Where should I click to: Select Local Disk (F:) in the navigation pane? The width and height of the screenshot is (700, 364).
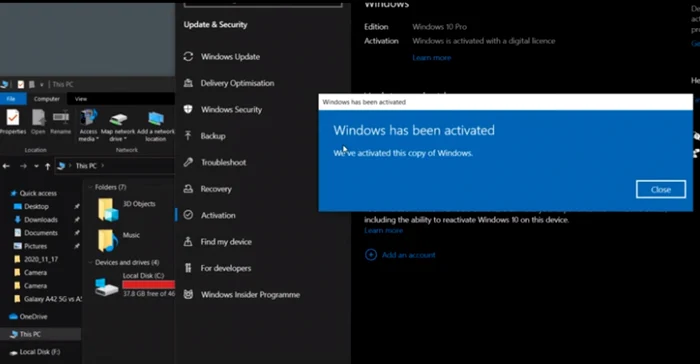point(39,352)
